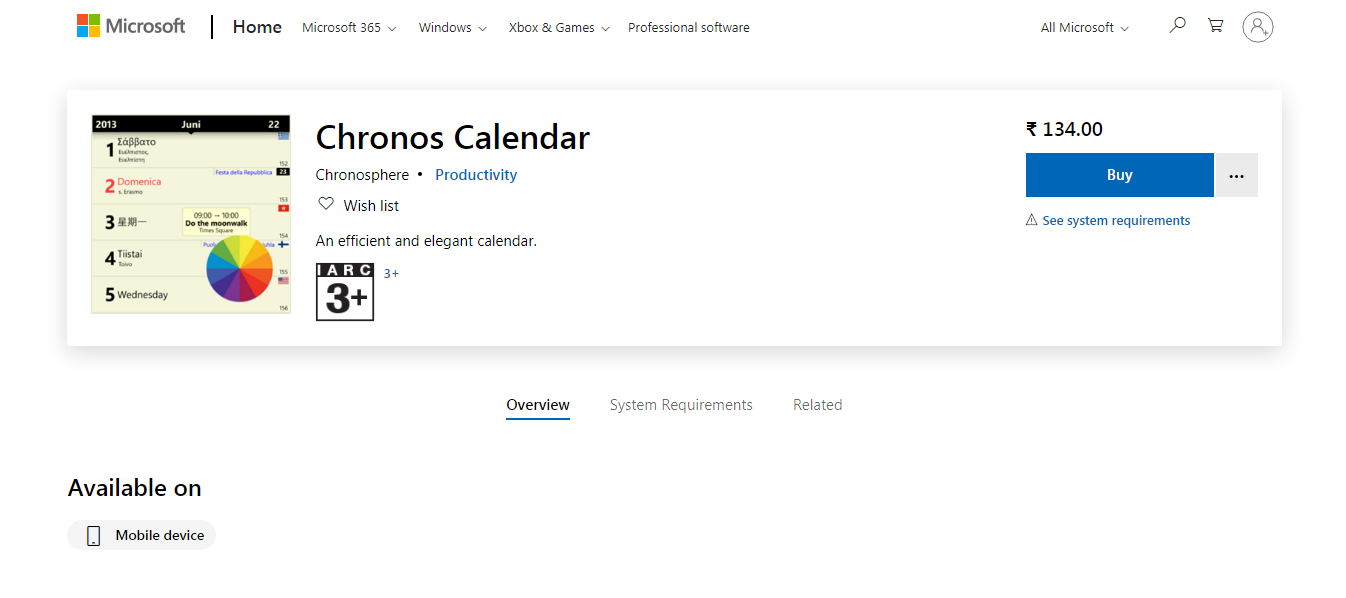Expand the All Microsoft menu

1084,28
